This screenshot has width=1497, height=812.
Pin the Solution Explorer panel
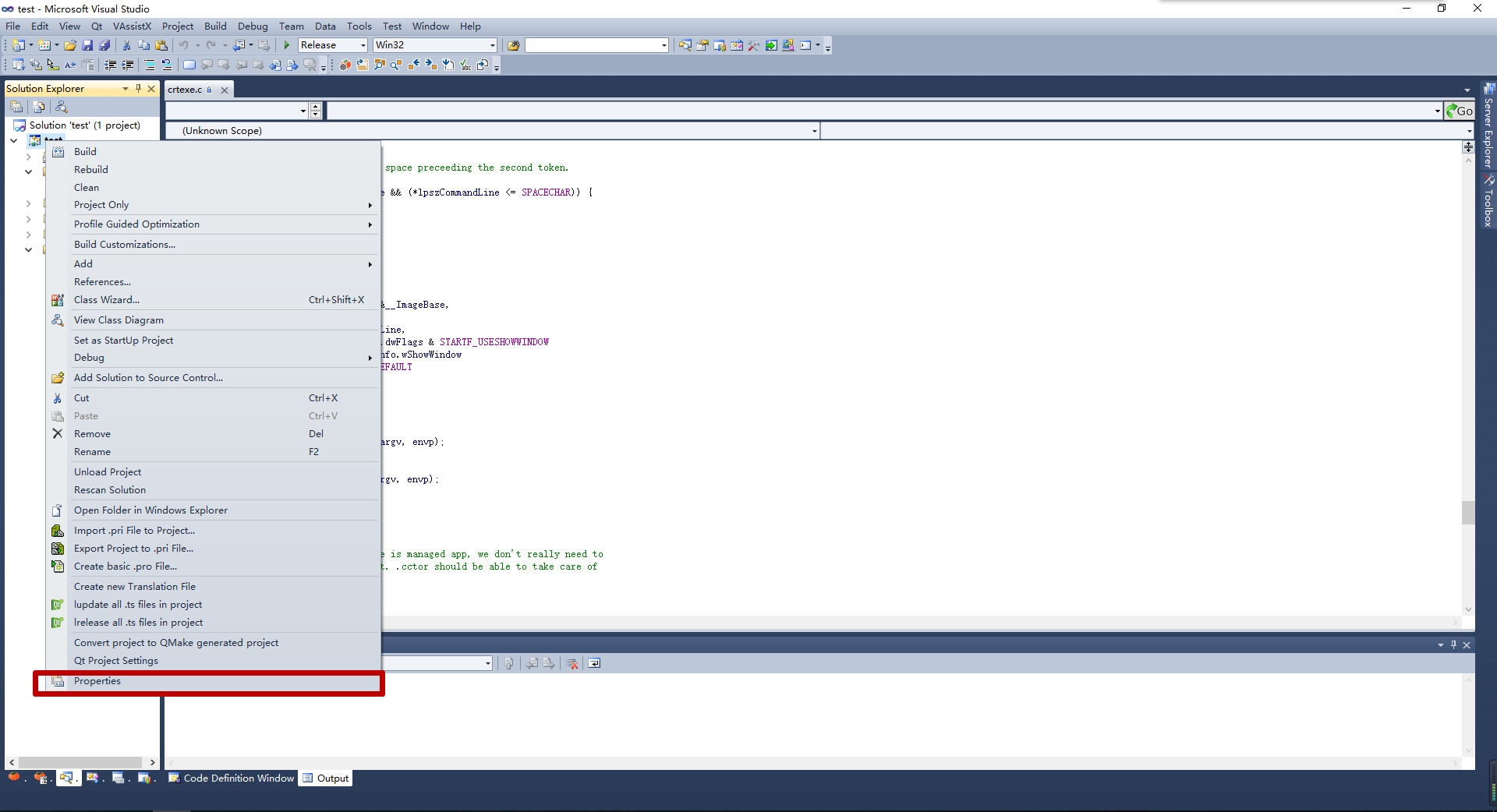point(138,88)
